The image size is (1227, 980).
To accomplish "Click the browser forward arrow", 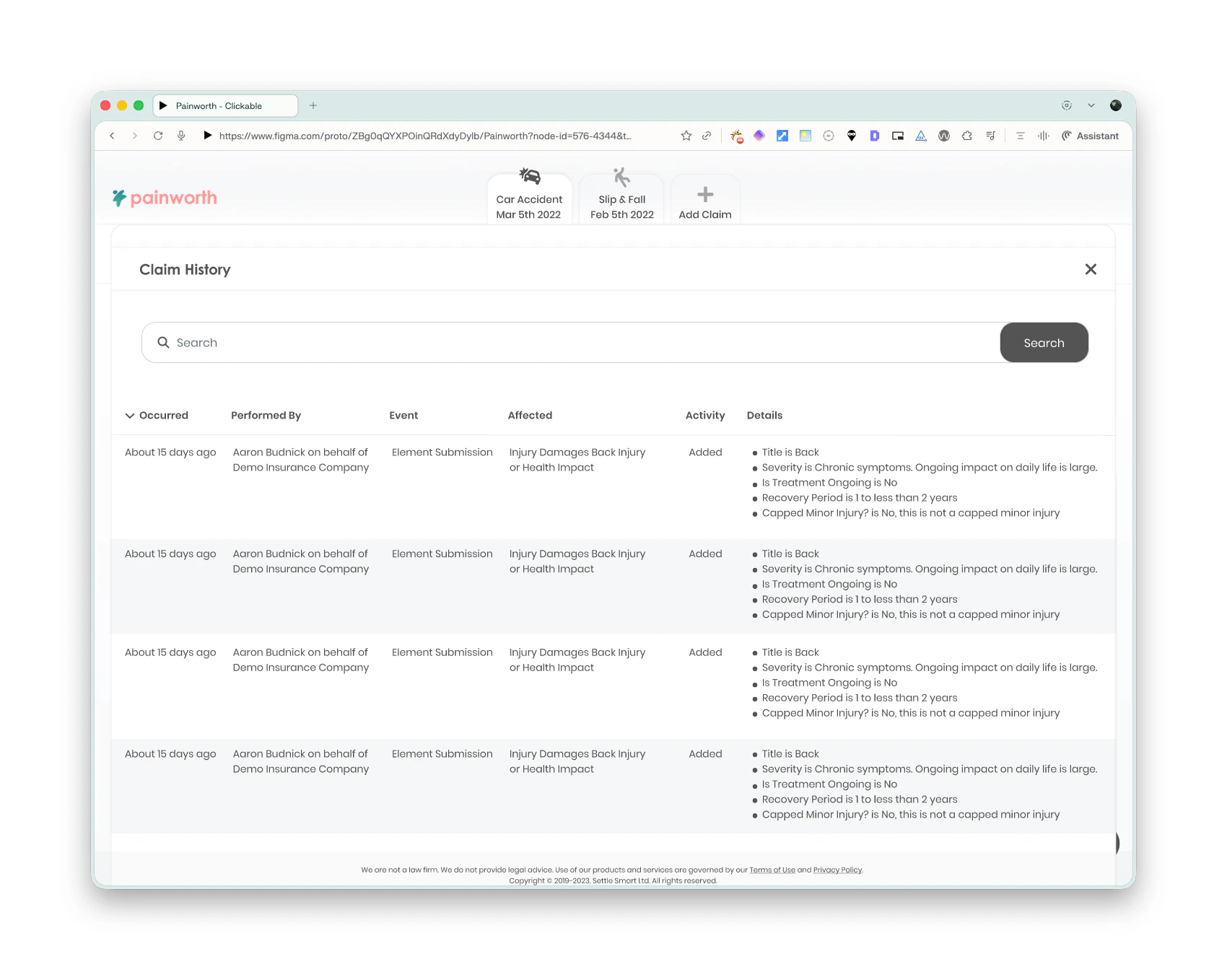I will (135, 136).
